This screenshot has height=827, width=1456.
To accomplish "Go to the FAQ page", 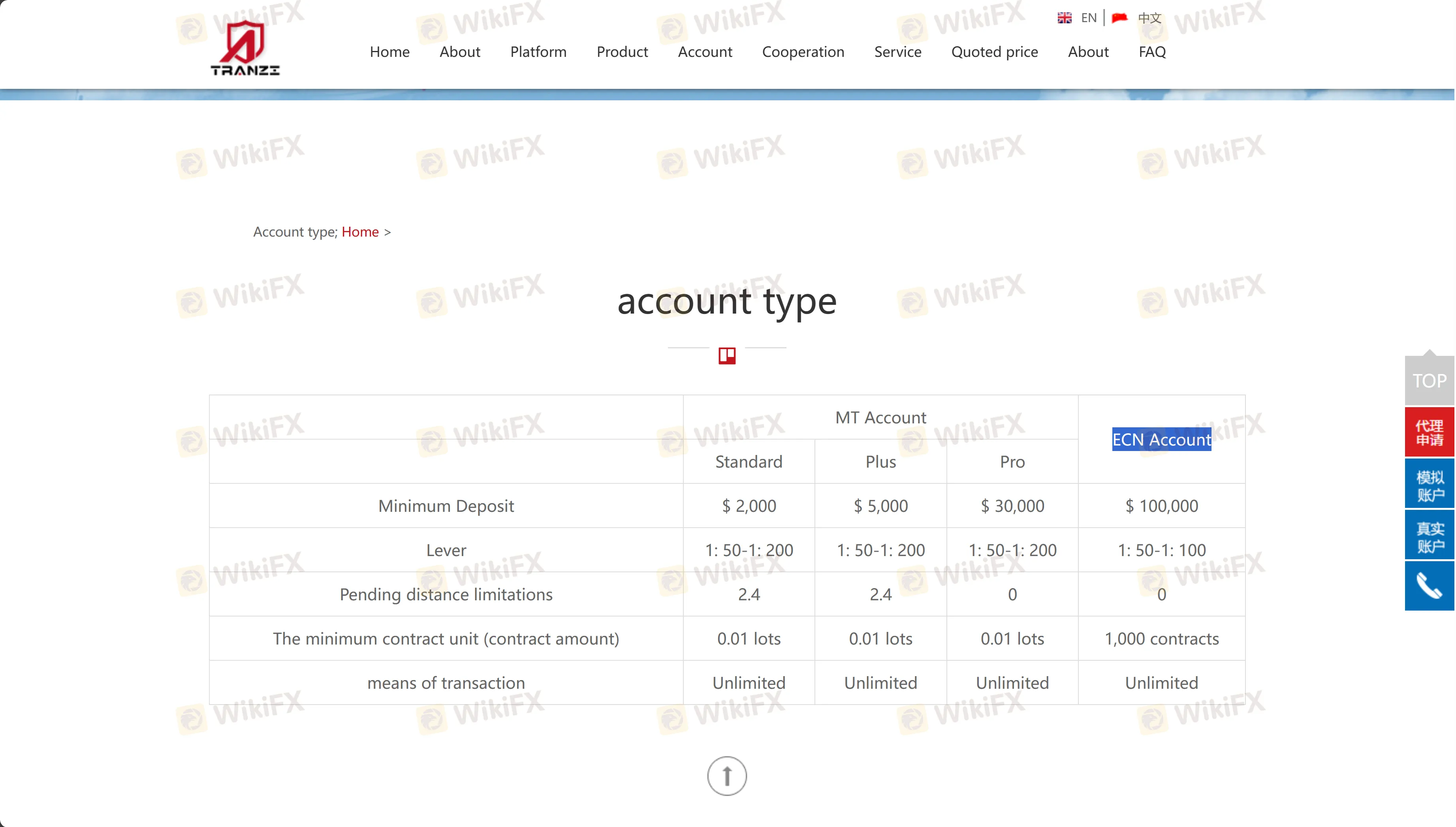I will click(1151, 52).
